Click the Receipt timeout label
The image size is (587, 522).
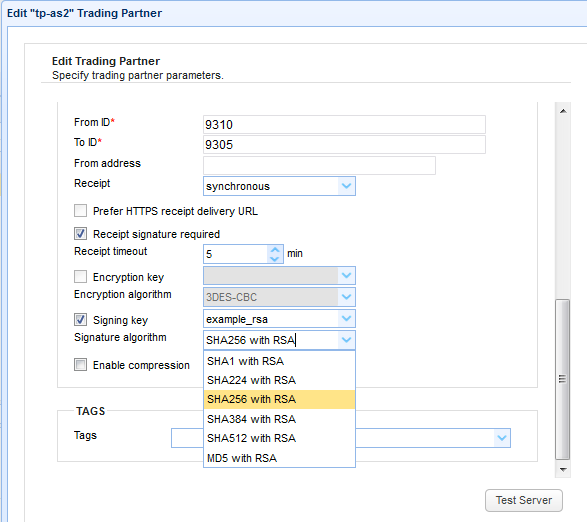pyautogui.click(x=111, y=251)
